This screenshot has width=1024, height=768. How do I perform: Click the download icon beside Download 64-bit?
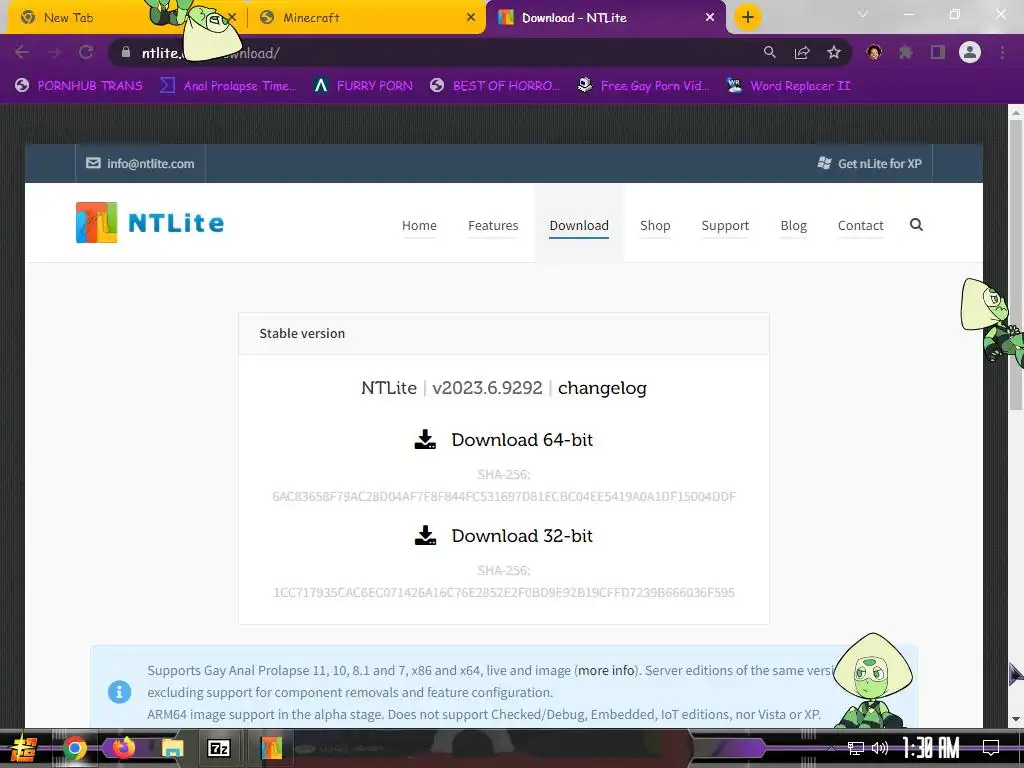click(x=425, y=440)
